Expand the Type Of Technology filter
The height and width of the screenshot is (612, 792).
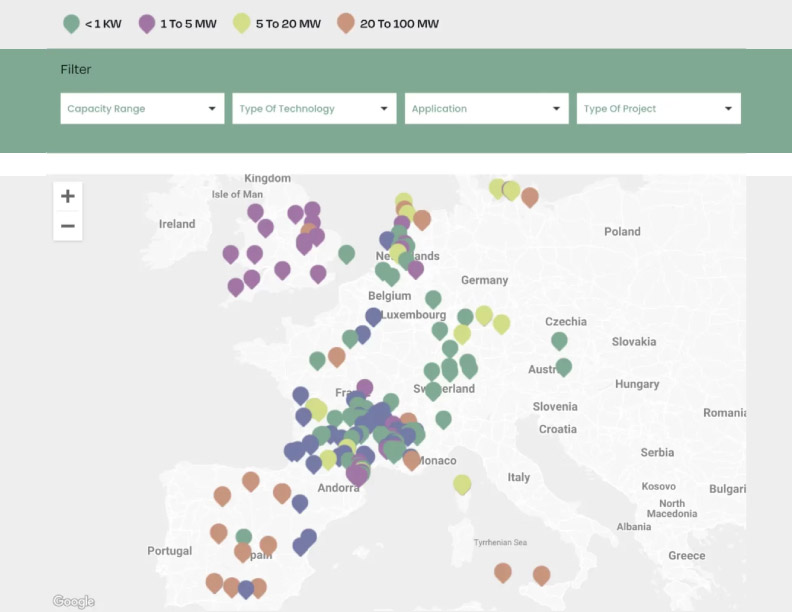tap(314, 109)
